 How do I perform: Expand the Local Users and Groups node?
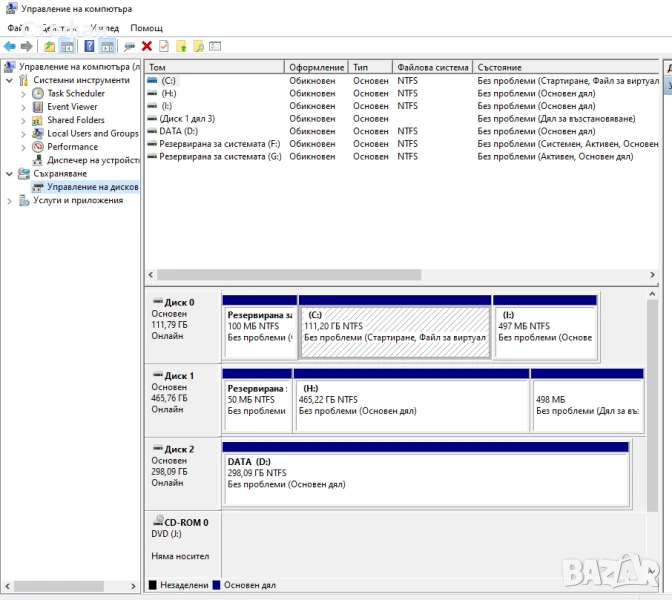24,133
